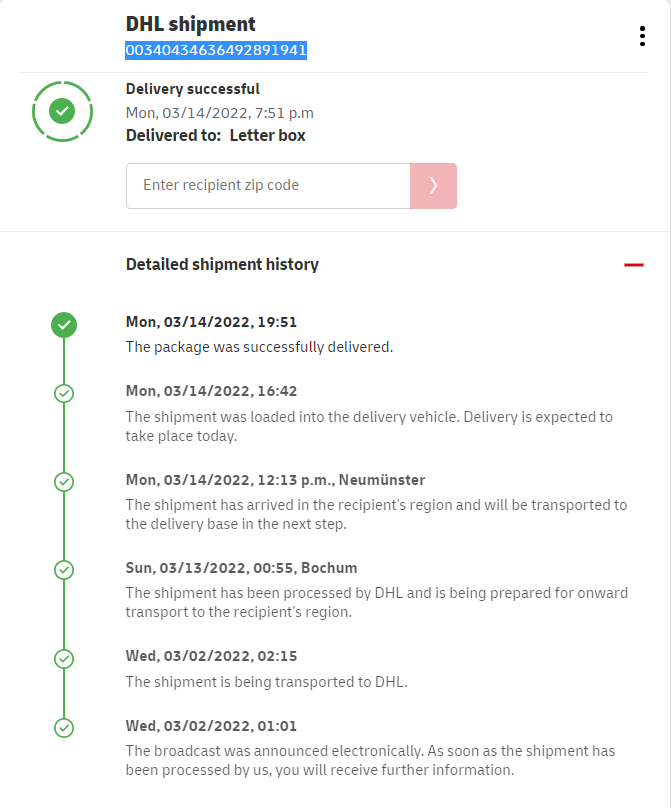
Task: Click the timeline checkmark for Bochum event
Action: coord(64,570)
